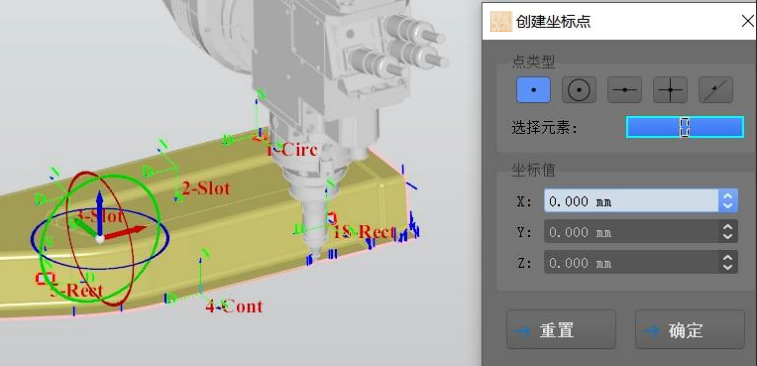The height and width of the screenshot is (366, 757).
Task: Click the Y coordinate stepper arrows
Action: [x=728, y=232]
